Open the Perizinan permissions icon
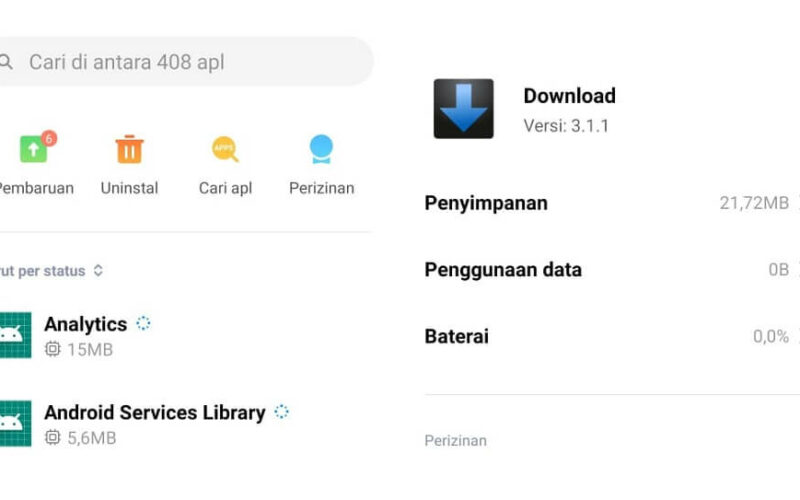800x500 pixels. [x=321, y=149]
